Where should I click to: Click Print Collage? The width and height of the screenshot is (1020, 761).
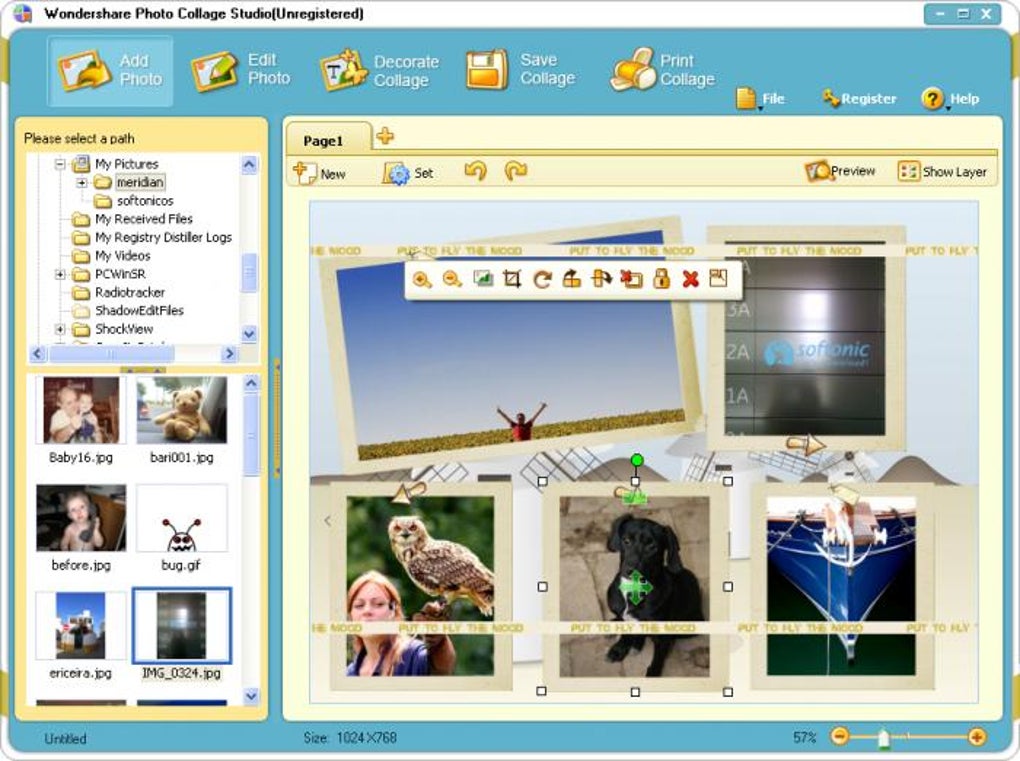point(662,70)
